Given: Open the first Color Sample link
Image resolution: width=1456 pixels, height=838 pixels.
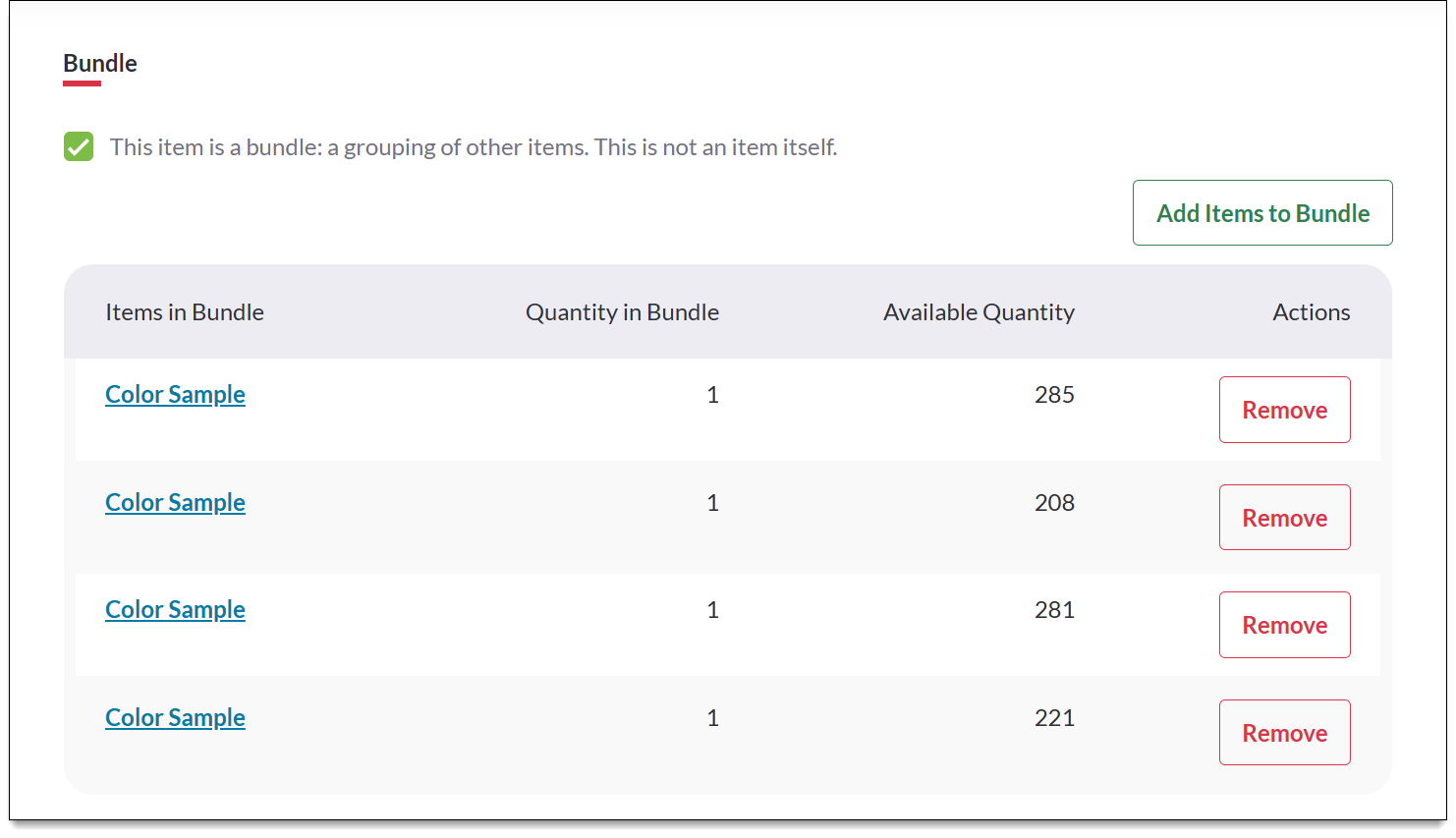Looking at the screenshot, I should coord(175,394).
